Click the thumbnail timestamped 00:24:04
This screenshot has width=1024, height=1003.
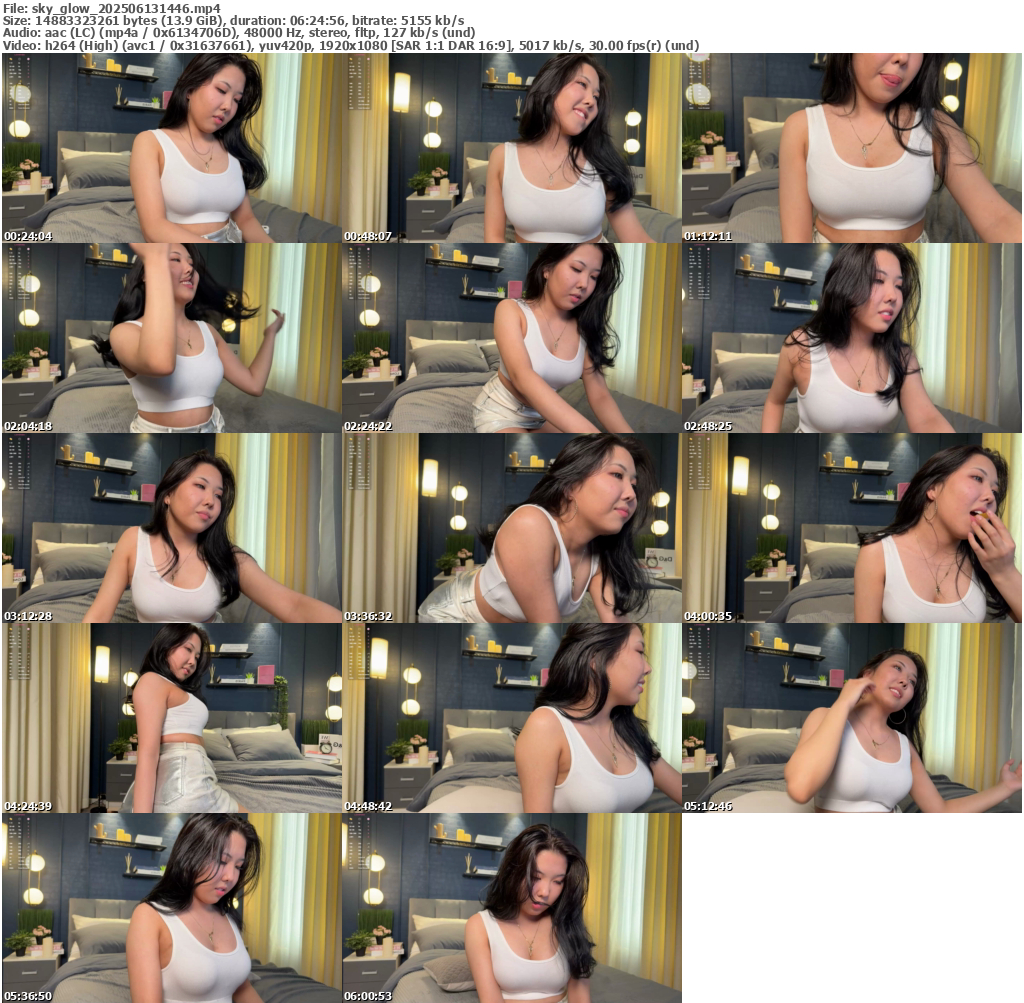pyautogui.click(x=172, y=148)
